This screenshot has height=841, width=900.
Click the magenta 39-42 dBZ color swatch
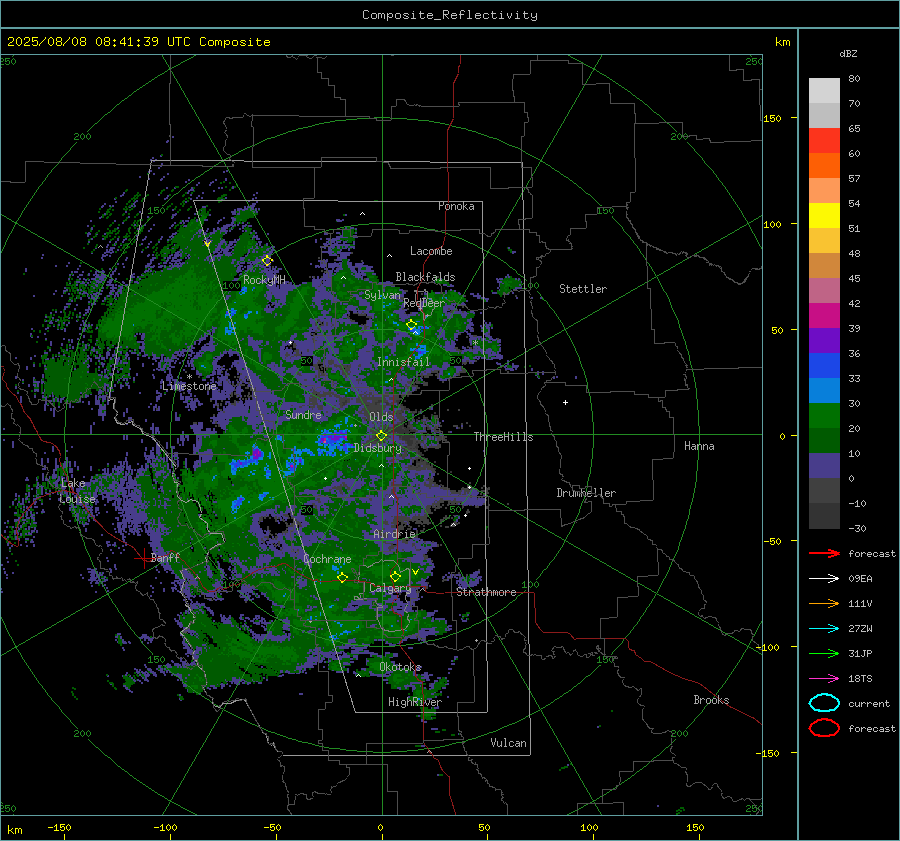[824, 315]
